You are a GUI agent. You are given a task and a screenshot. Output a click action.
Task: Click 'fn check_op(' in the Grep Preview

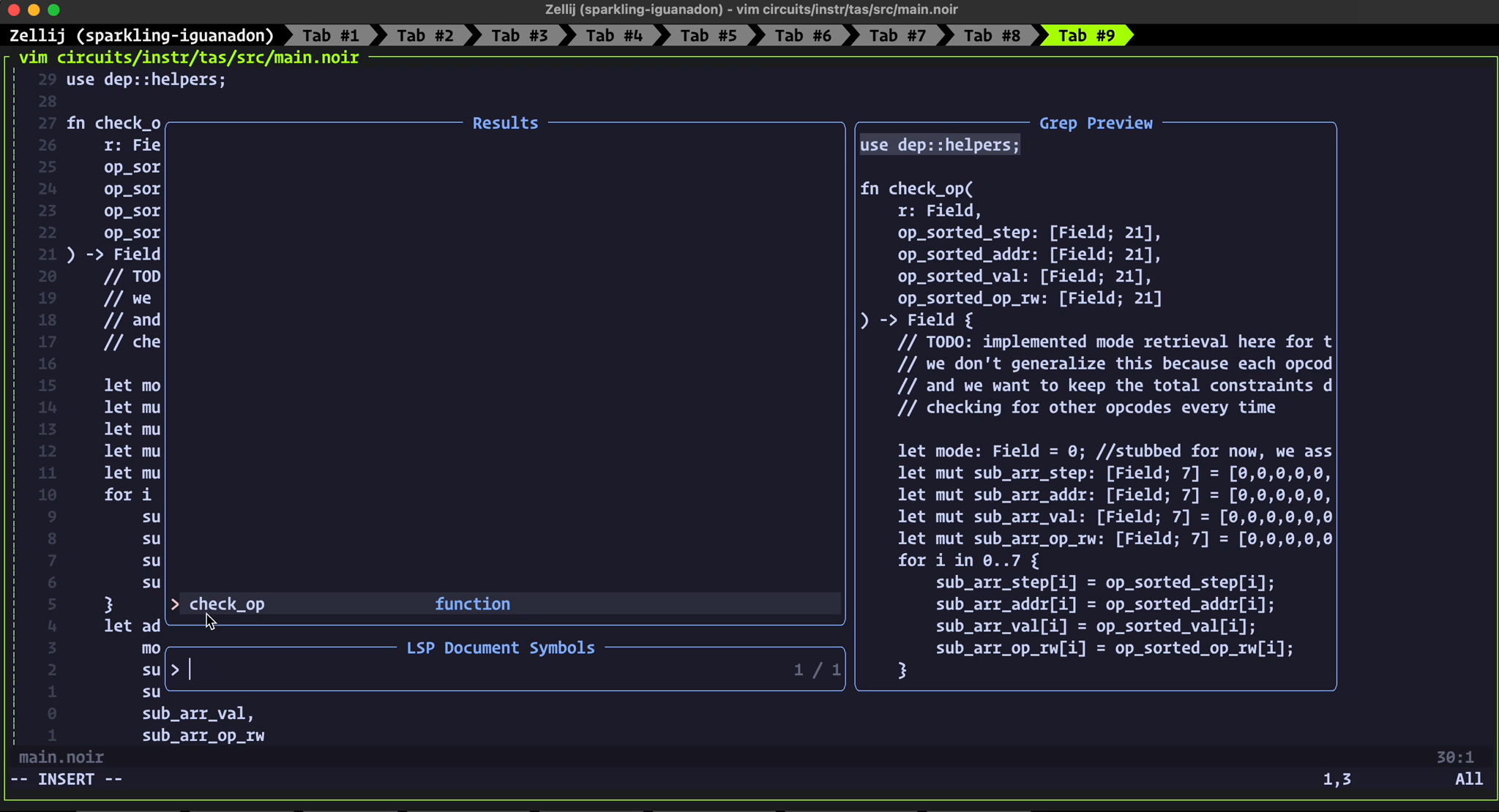tap(916, 189)
